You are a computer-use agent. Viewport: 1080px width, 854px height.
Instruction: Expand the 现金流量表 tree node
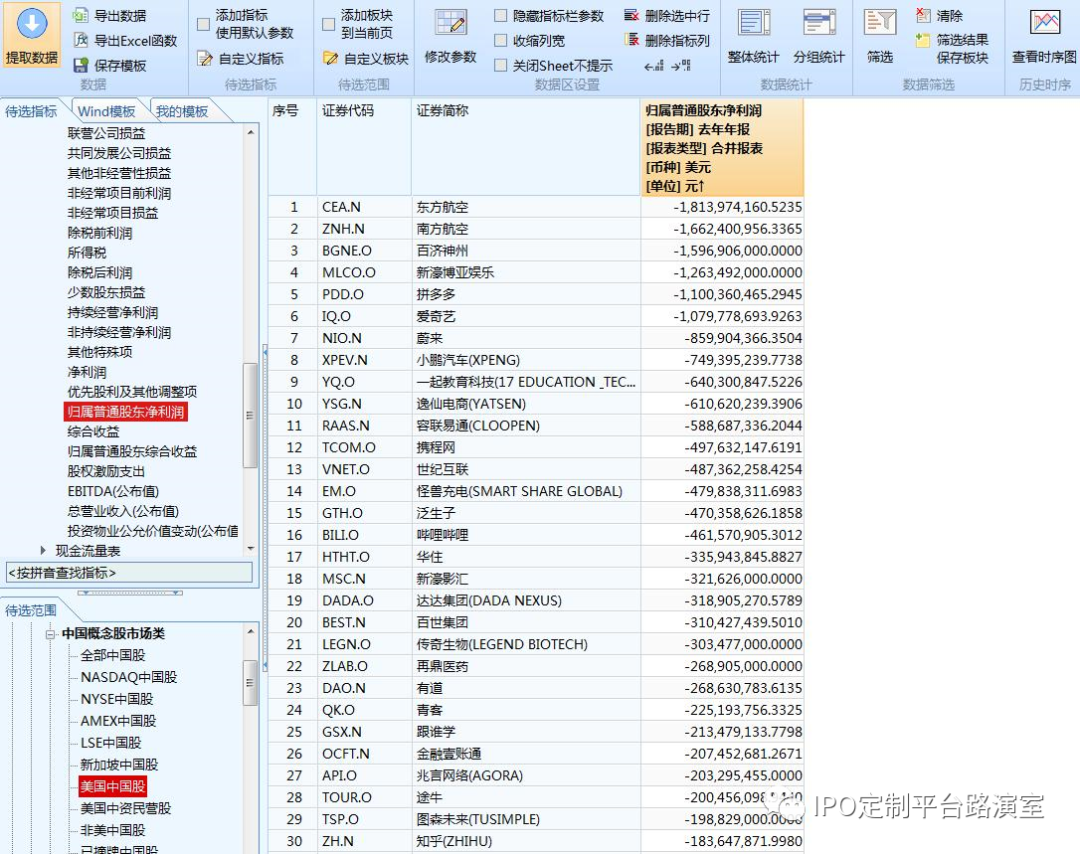43,550
